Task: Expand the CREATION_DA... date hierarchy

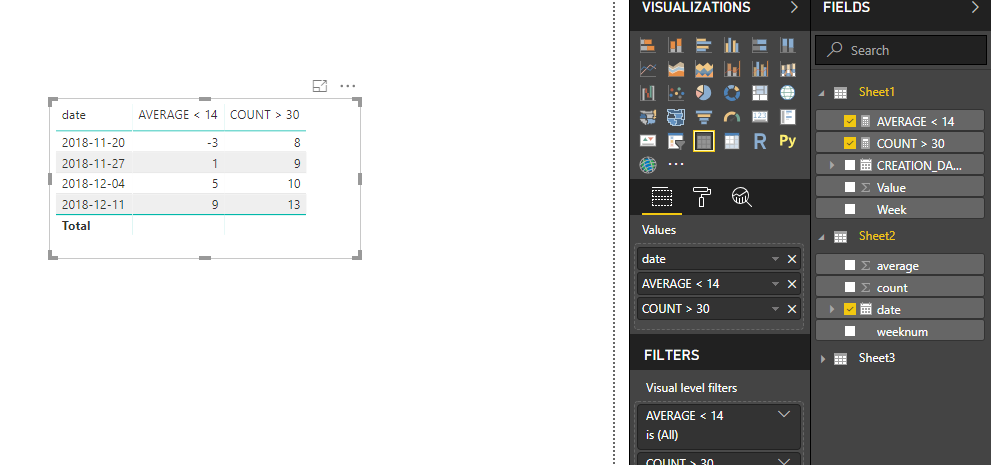Action: pyautogui.click(x=832, y=165)
